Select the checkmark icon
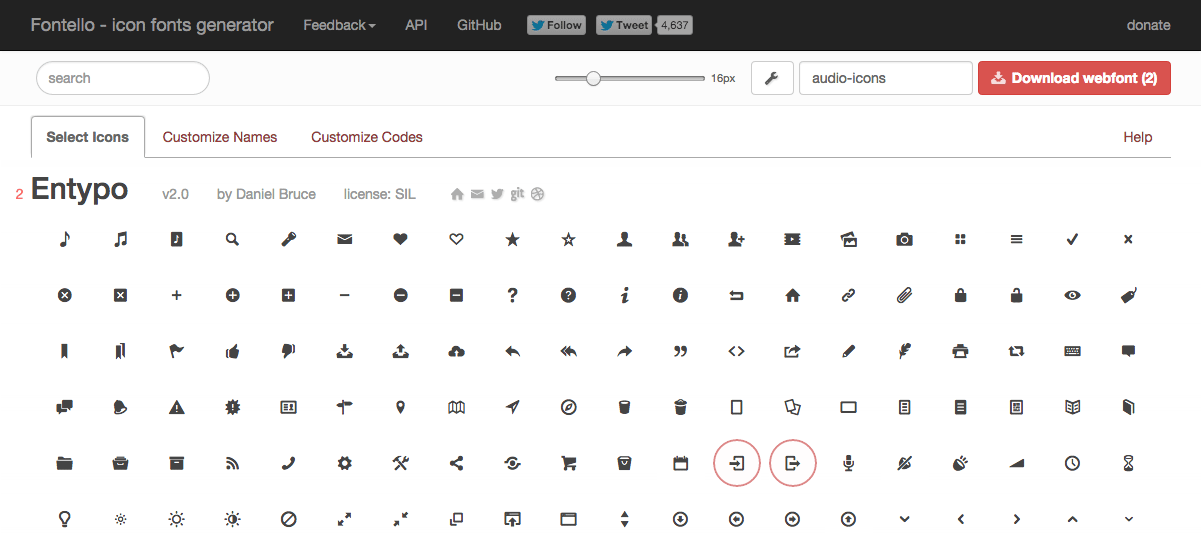The width and height of the screenshot is (1201, 548). 1073,239
